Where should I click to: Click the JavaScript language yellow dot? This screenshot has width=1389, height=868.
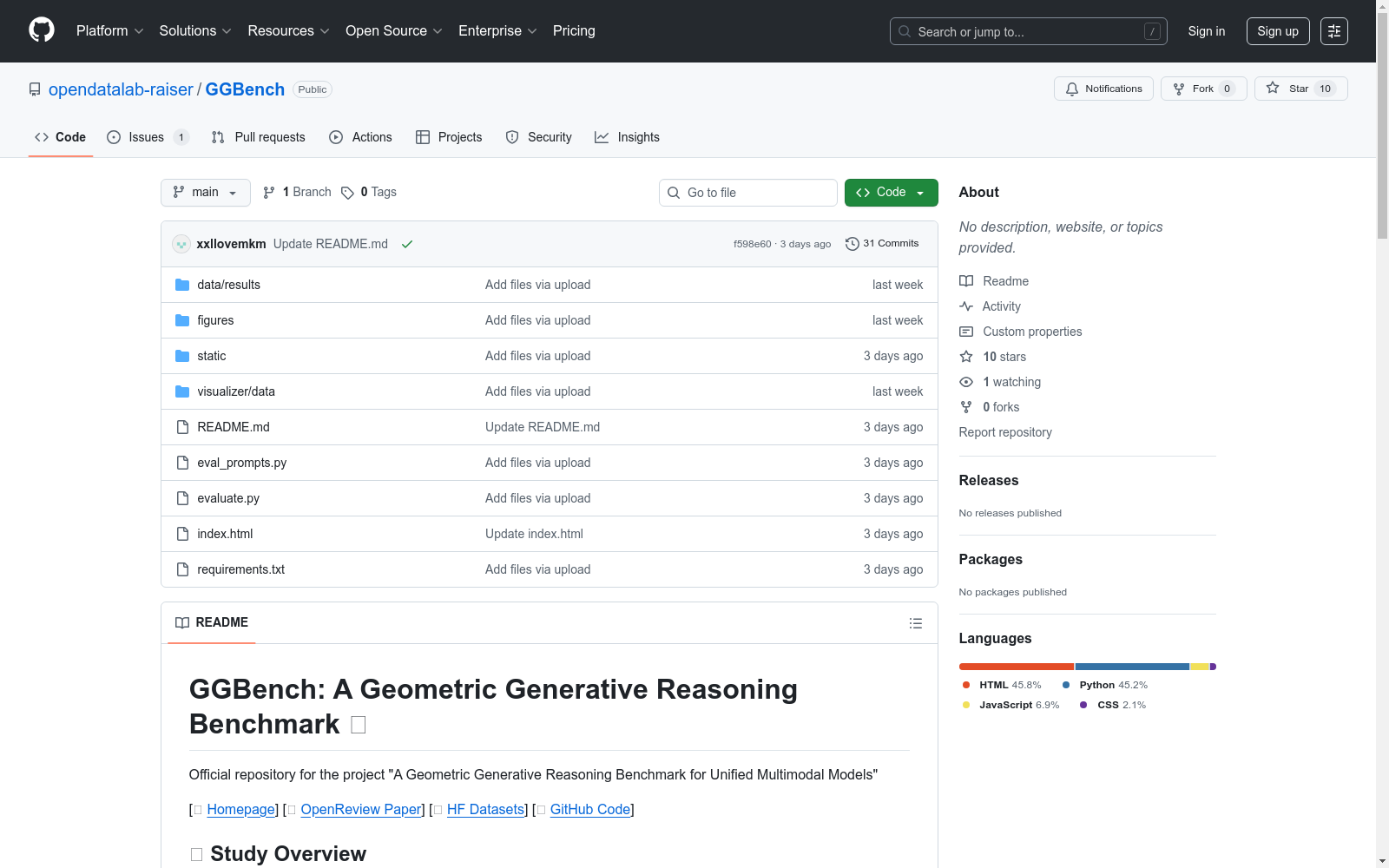click(966, 705)
